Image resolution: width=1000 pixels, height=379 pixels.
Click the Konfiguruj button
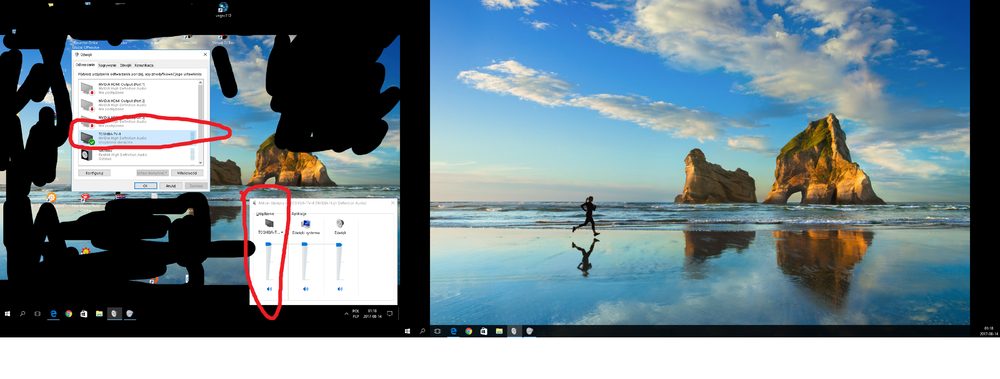pyautogui.click(x=94, y=173)
